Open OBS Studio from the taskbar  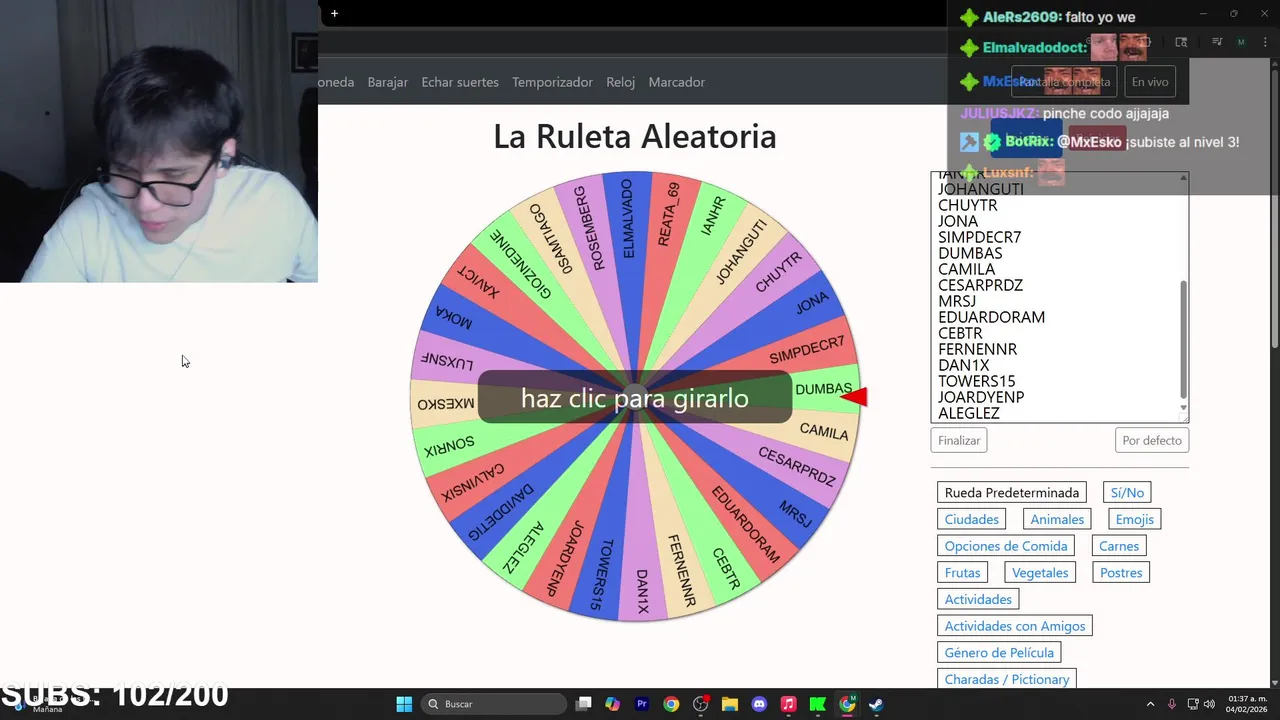(x=700, y=704)
